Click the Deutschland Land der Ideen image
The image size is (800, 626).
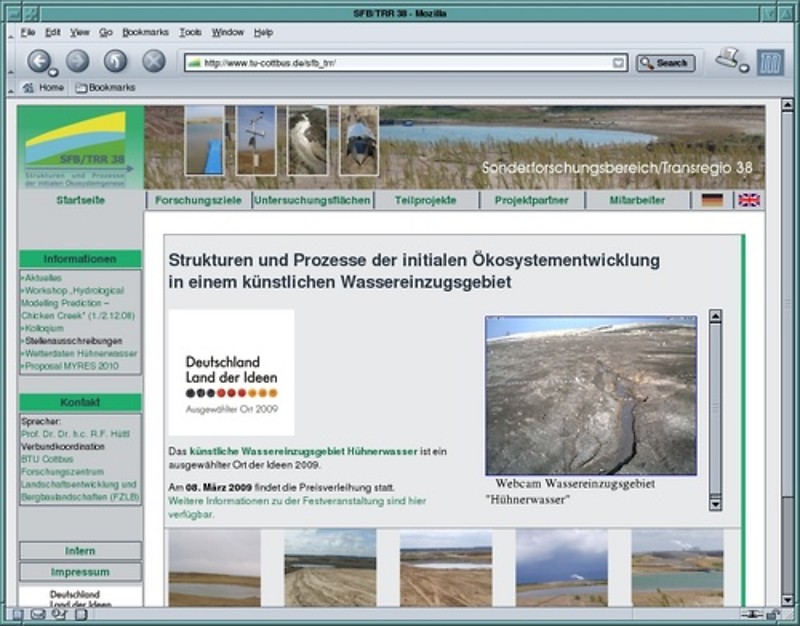pyautogui.click(x=231, y=372)
